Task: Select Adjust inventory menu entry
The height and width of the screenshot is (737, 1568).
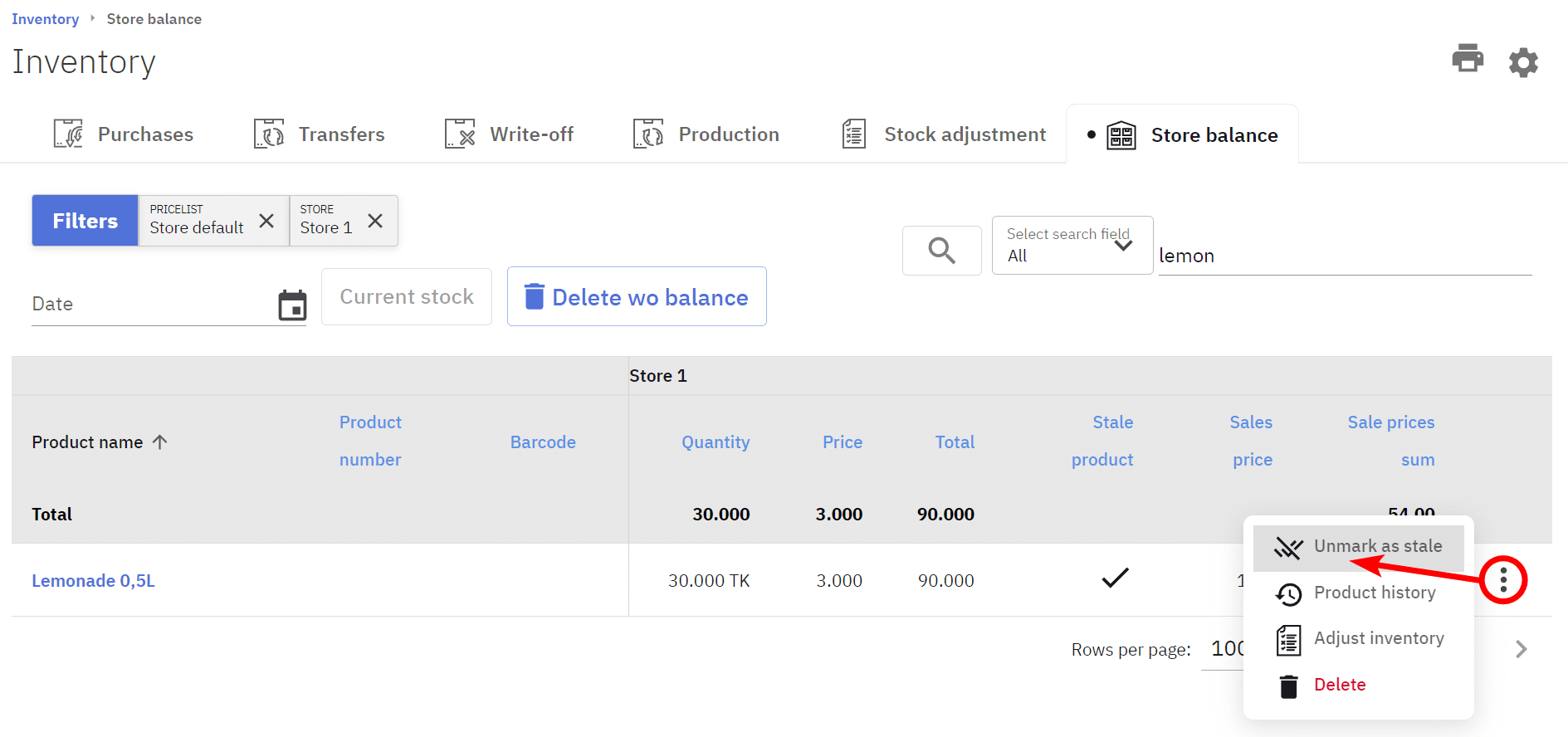Action: [1378, 638]
